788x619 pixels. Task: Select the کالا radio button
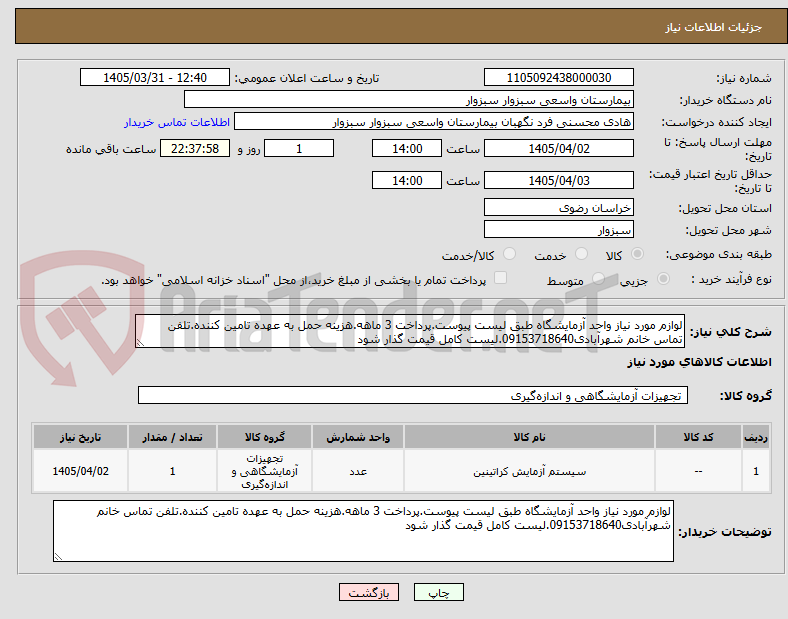coord(637,254)
